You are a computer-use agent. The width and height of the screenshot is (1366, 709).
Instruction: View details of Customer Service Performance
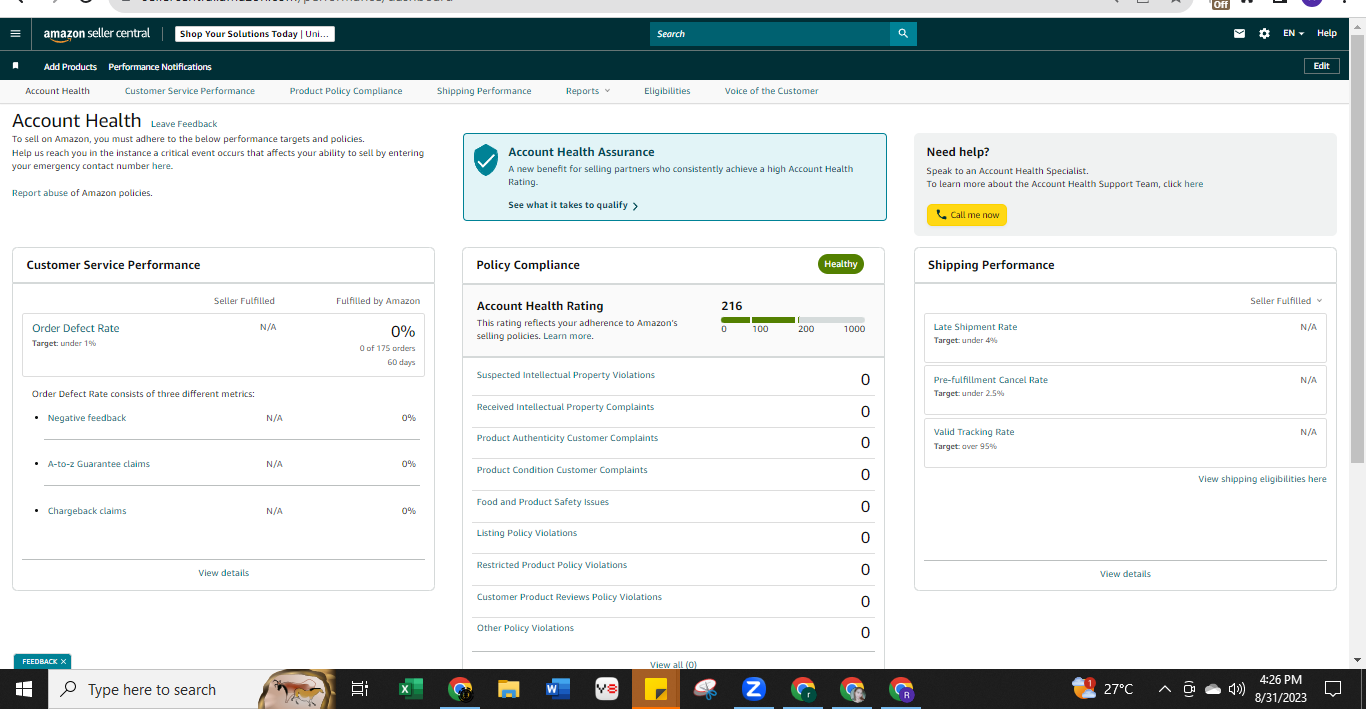tap(224, 573)
